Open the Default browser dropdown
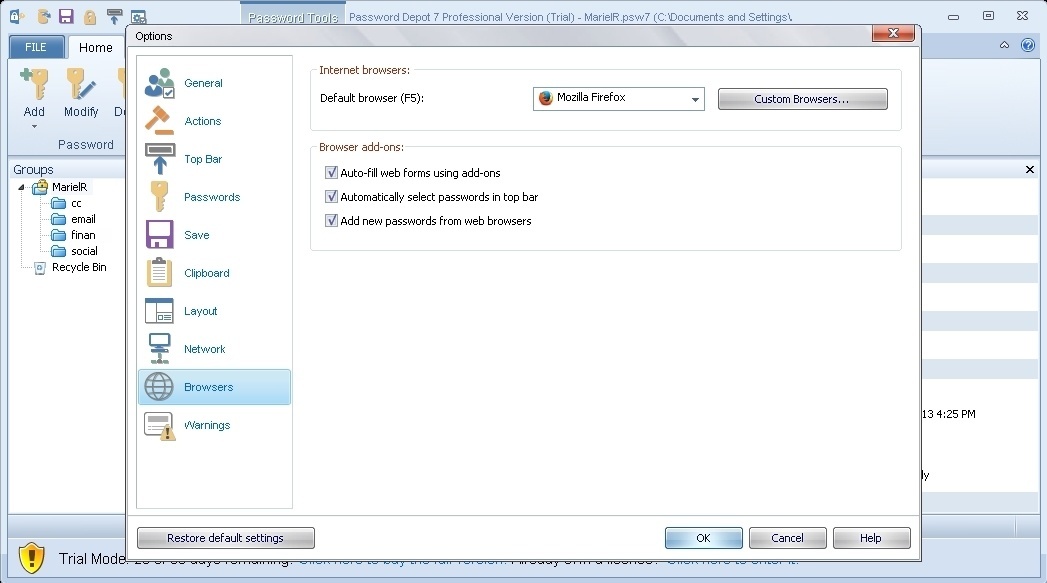 pyautogui.click(x=695, y=99)
